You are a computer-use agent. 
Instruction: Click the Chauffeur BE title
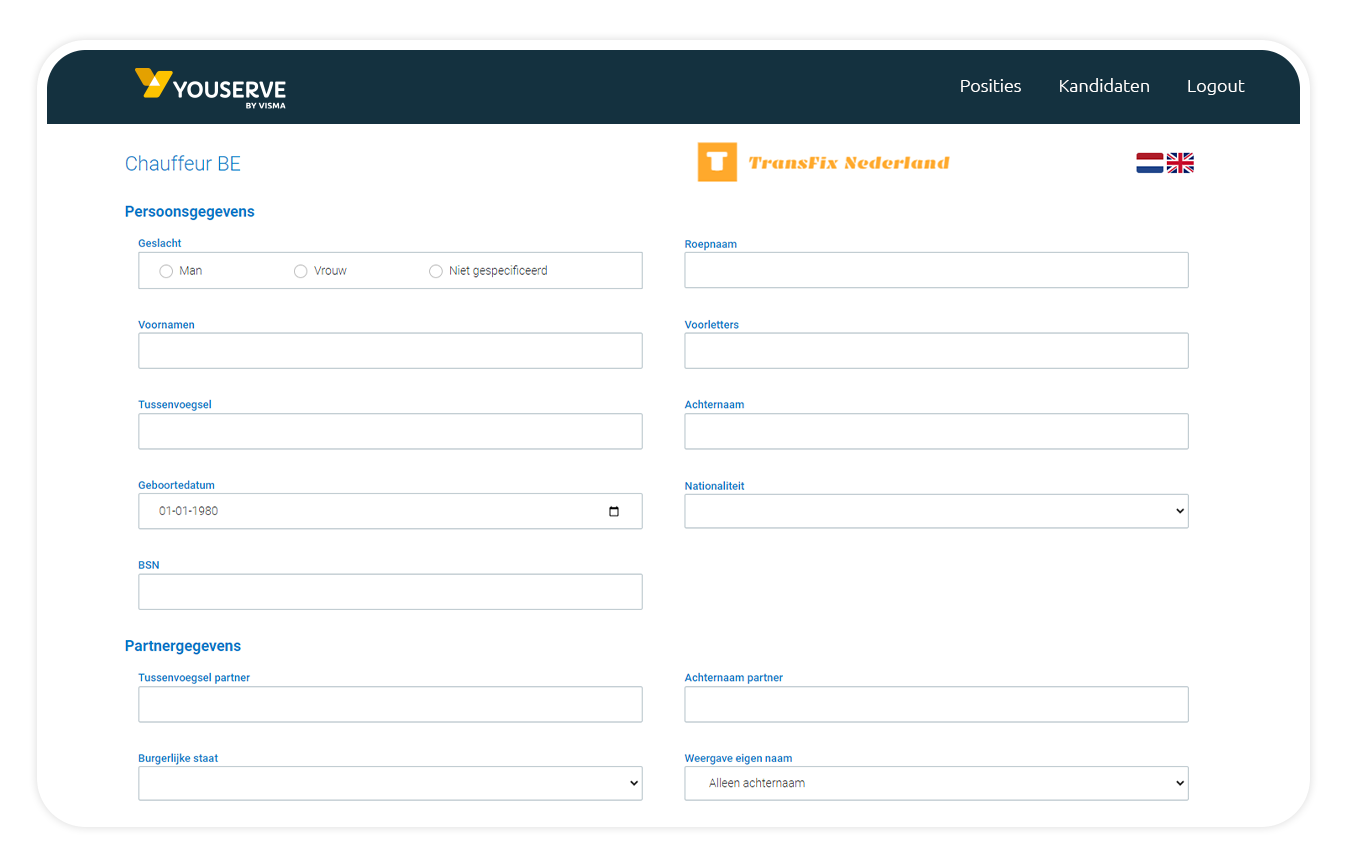point(183,164)
